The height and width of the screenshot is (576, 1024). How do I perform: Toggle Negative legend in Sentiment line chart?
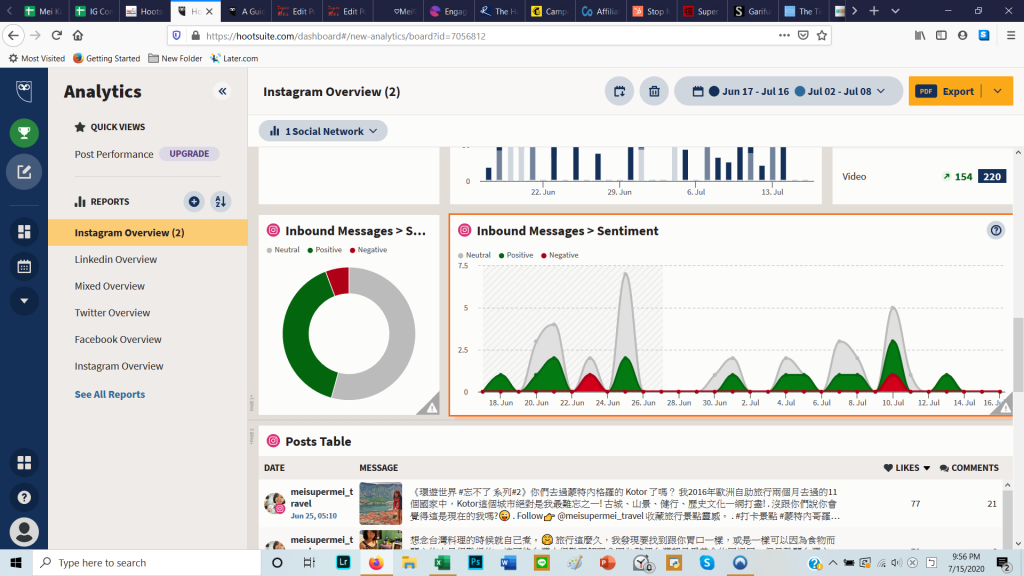(x=562, y=255)
